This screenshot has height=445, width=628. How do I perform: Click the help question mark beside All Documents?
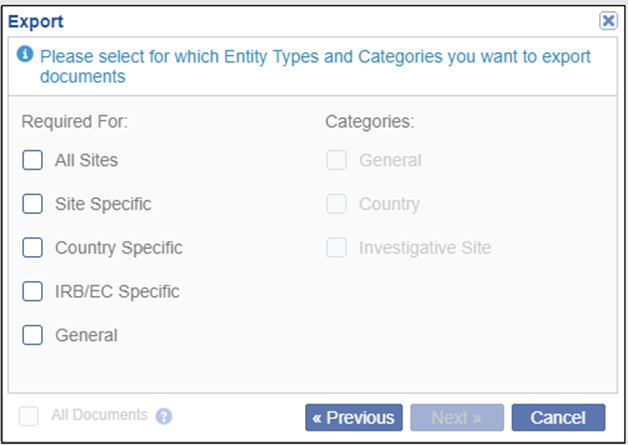point(164,416)
